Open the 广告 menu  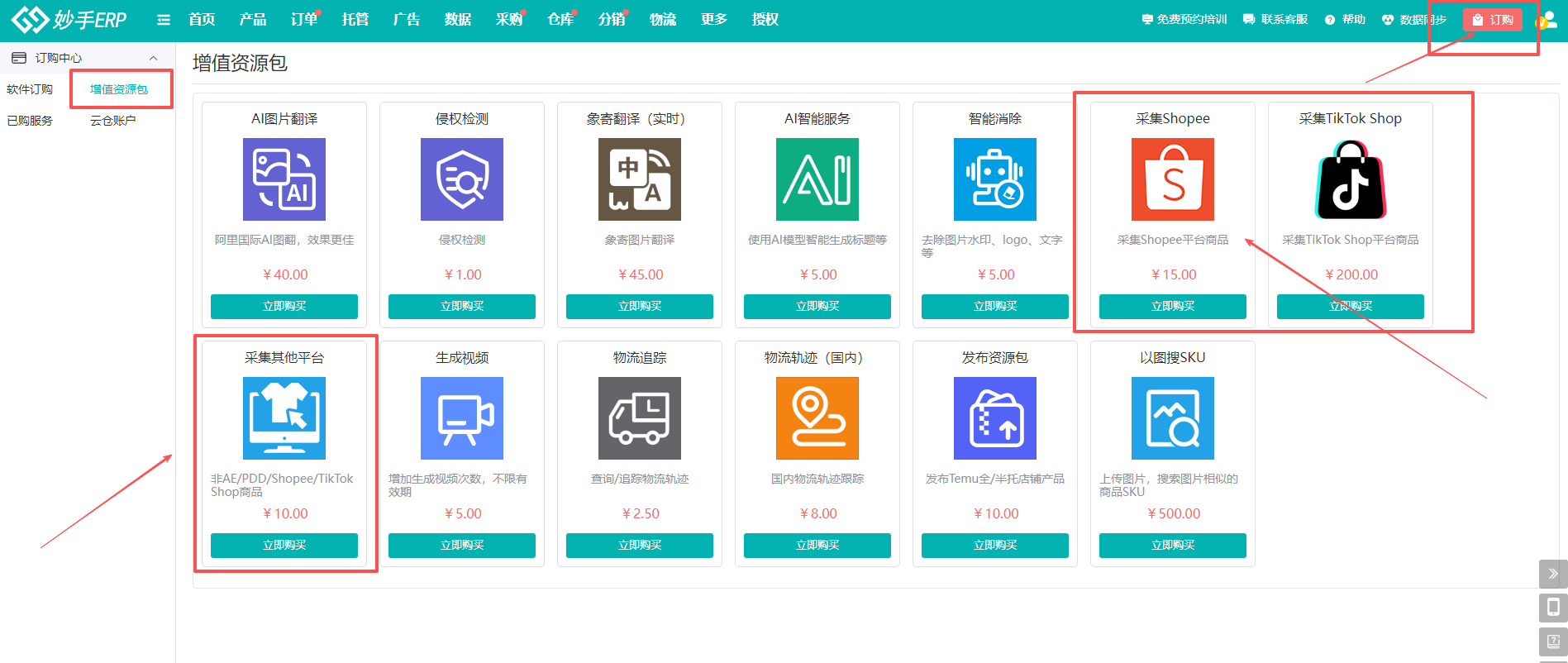(x=407, y=20)
